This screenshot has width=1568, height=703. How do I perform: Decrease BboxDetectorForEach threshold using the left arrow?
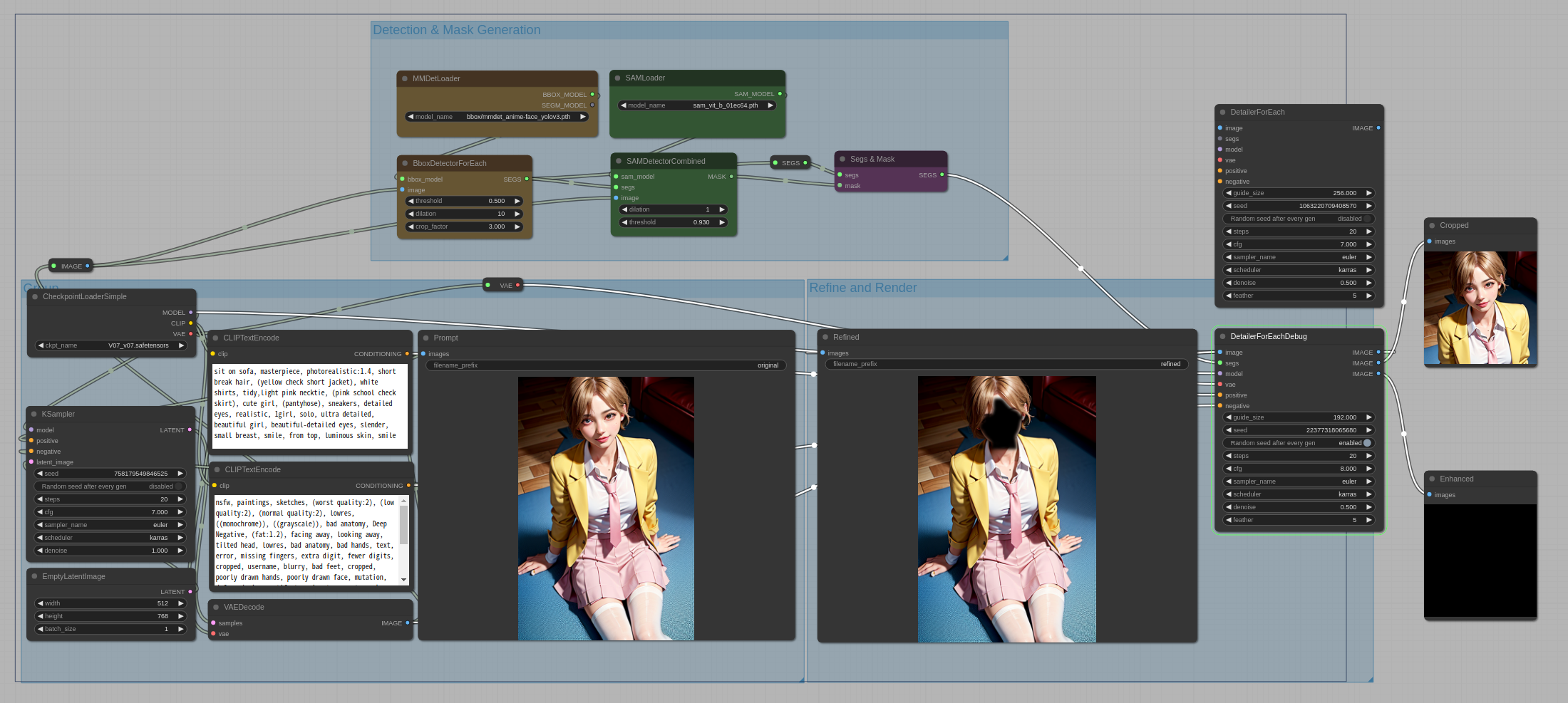[411, 201]
